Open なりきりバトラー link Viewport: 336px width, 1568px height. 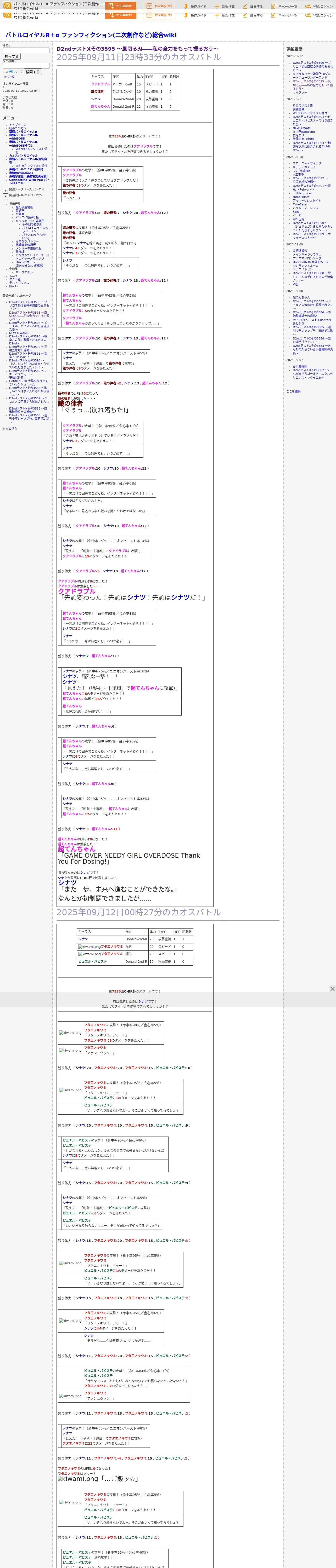(x=27, y=242)
